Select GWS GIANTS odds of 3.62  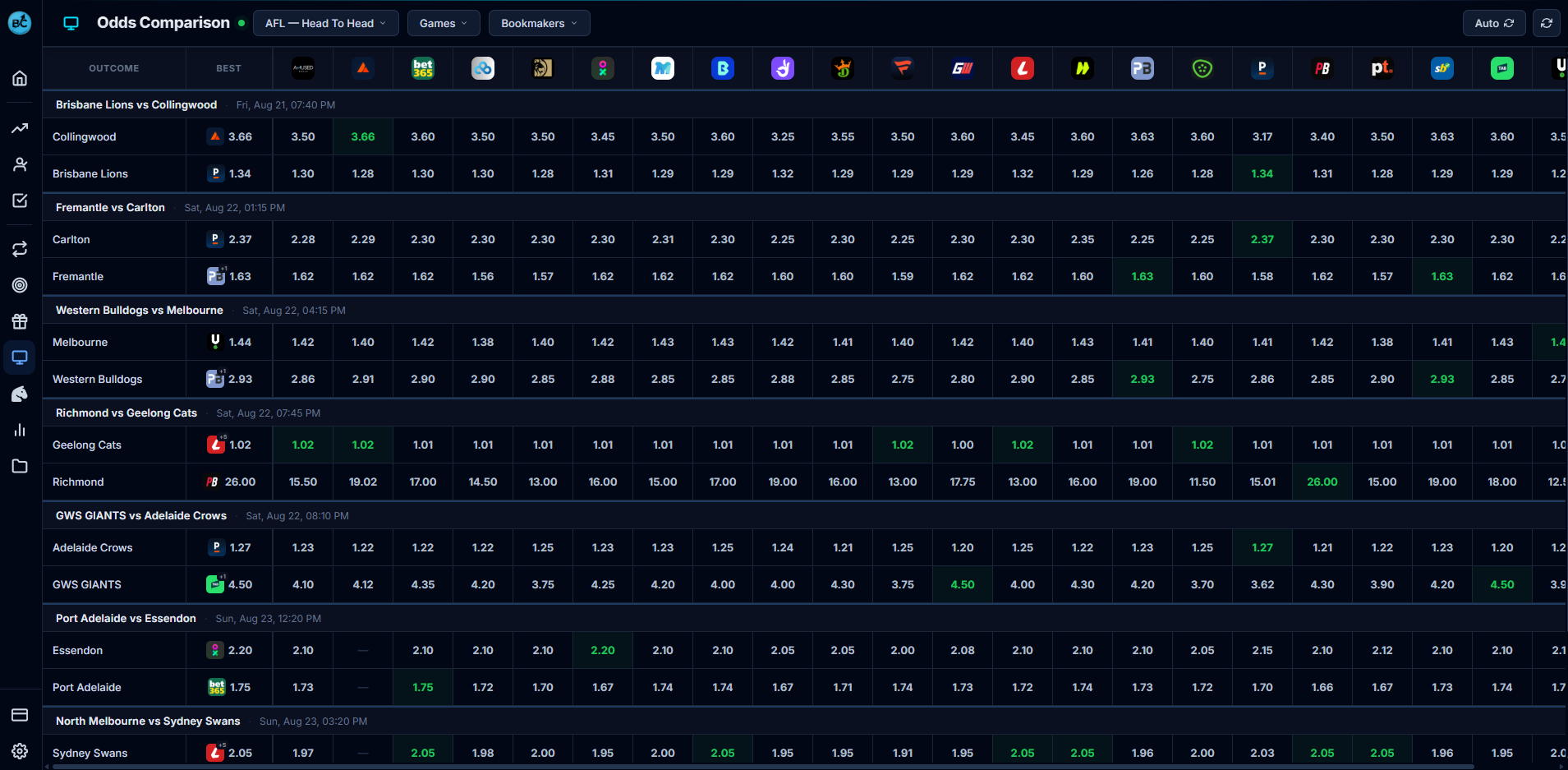[x=1262, y=584]
